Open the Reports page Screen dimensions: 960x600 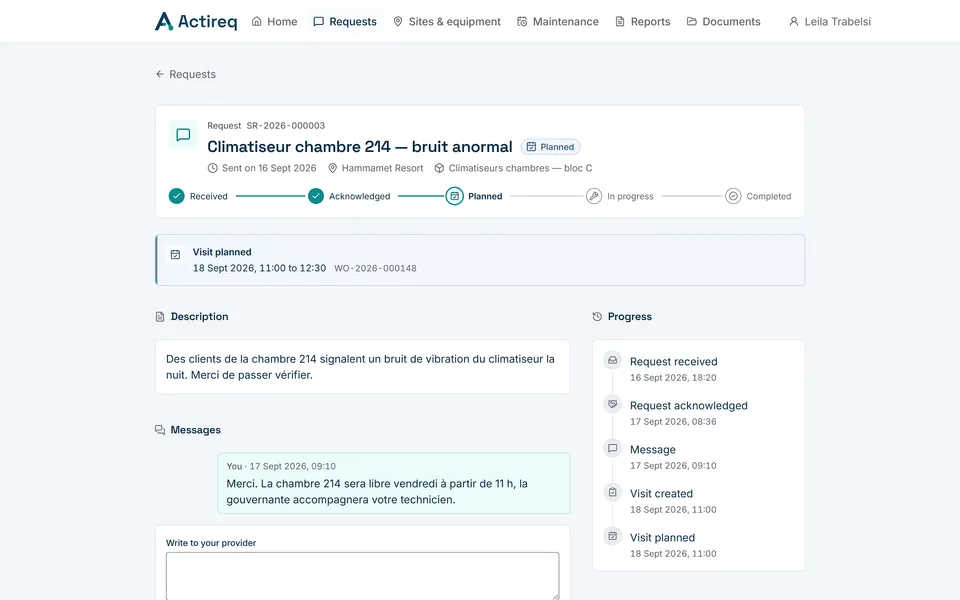[642, 21]
